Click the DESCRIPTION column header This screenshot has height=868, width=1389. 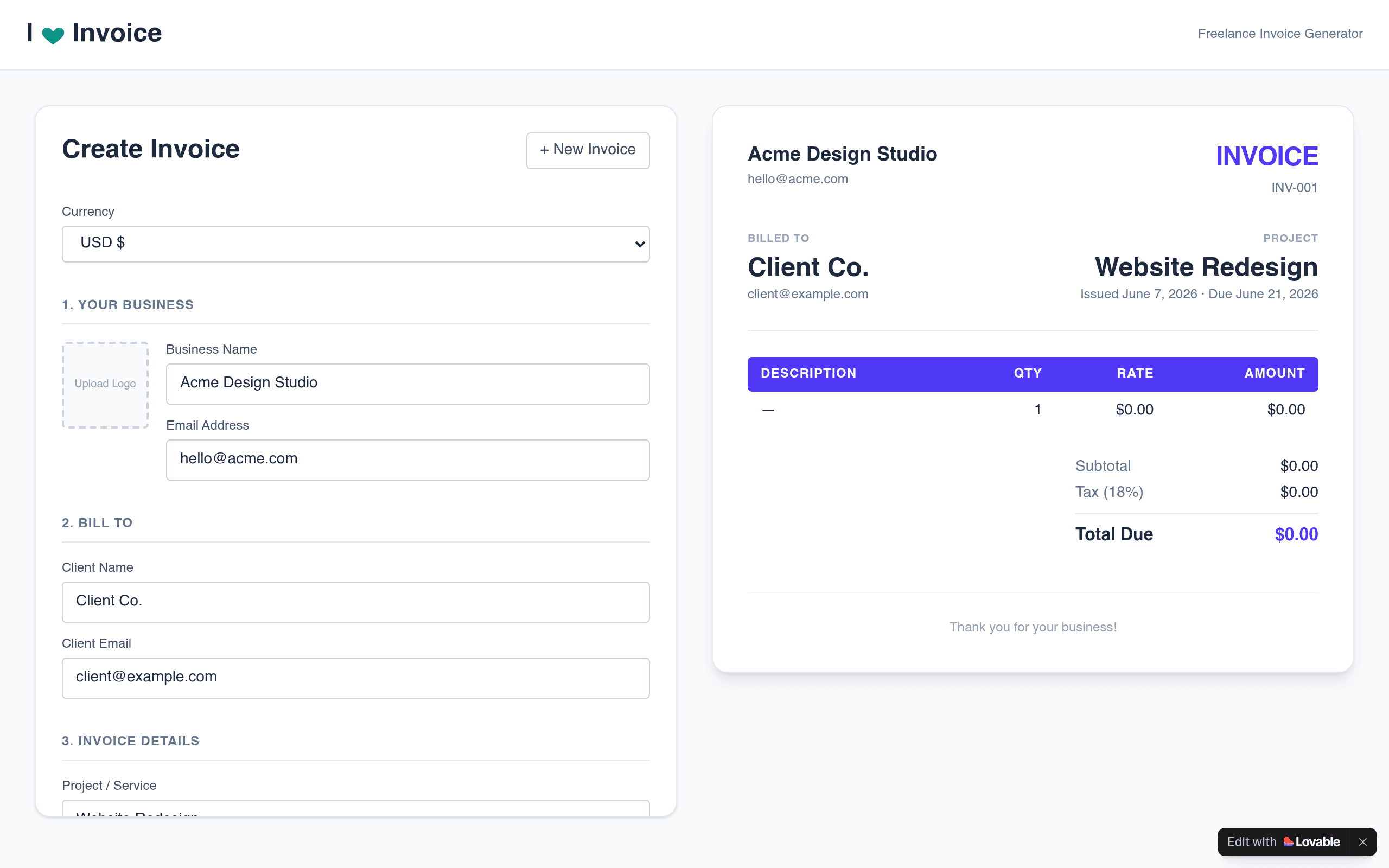click(x=809, y=373)
